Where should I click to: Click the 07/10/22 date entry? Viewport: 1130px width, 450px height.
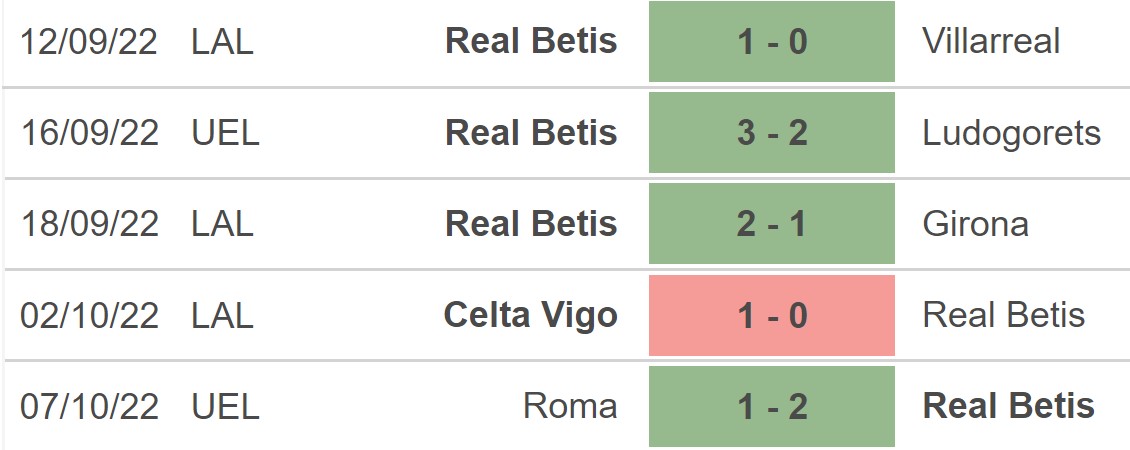pos(90,407)
